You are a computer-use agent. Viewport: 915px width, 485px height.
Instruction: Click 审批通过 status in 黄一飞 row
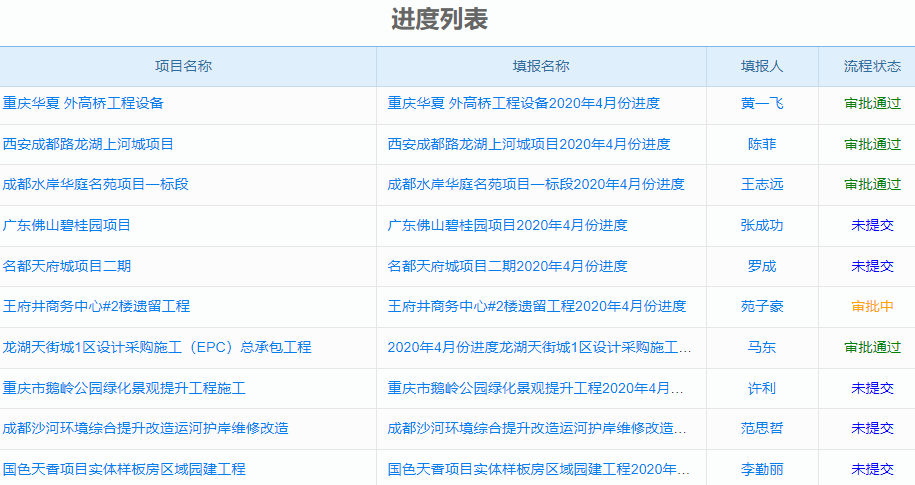click(872, 103)
